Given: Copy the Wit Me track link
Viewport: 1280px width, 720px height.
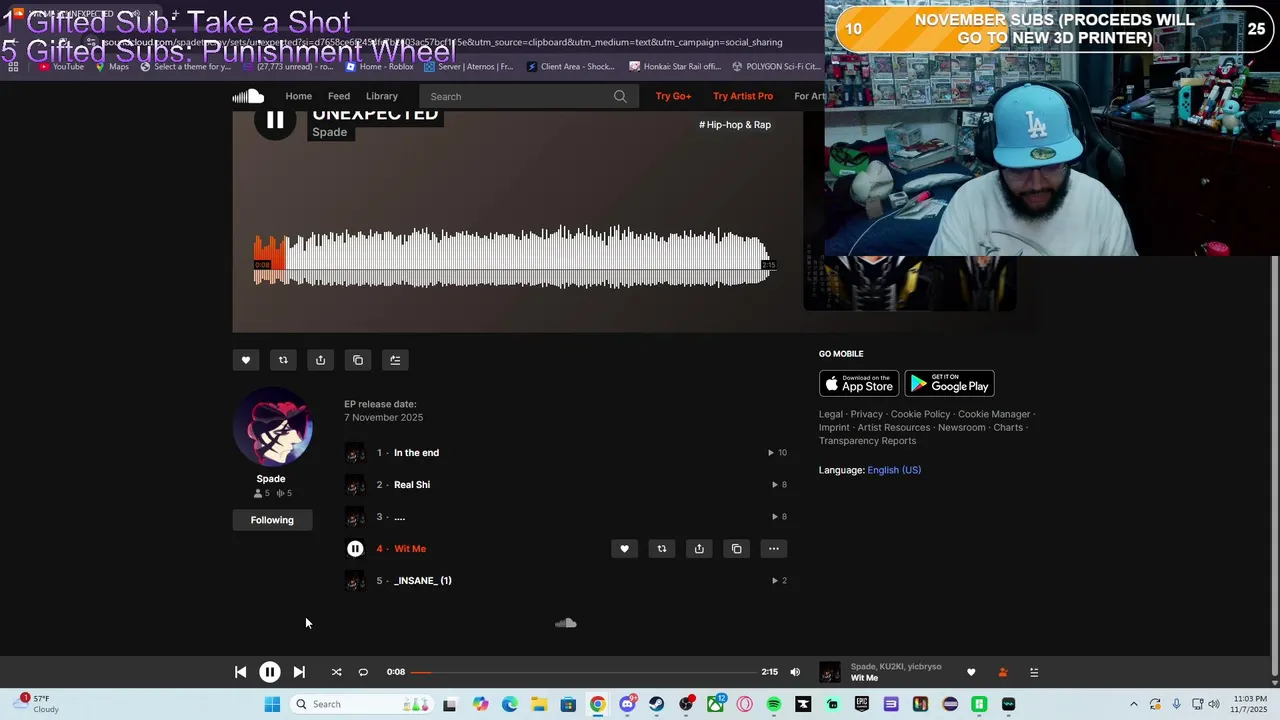Looking at the screenshot, I should point(737,549).
